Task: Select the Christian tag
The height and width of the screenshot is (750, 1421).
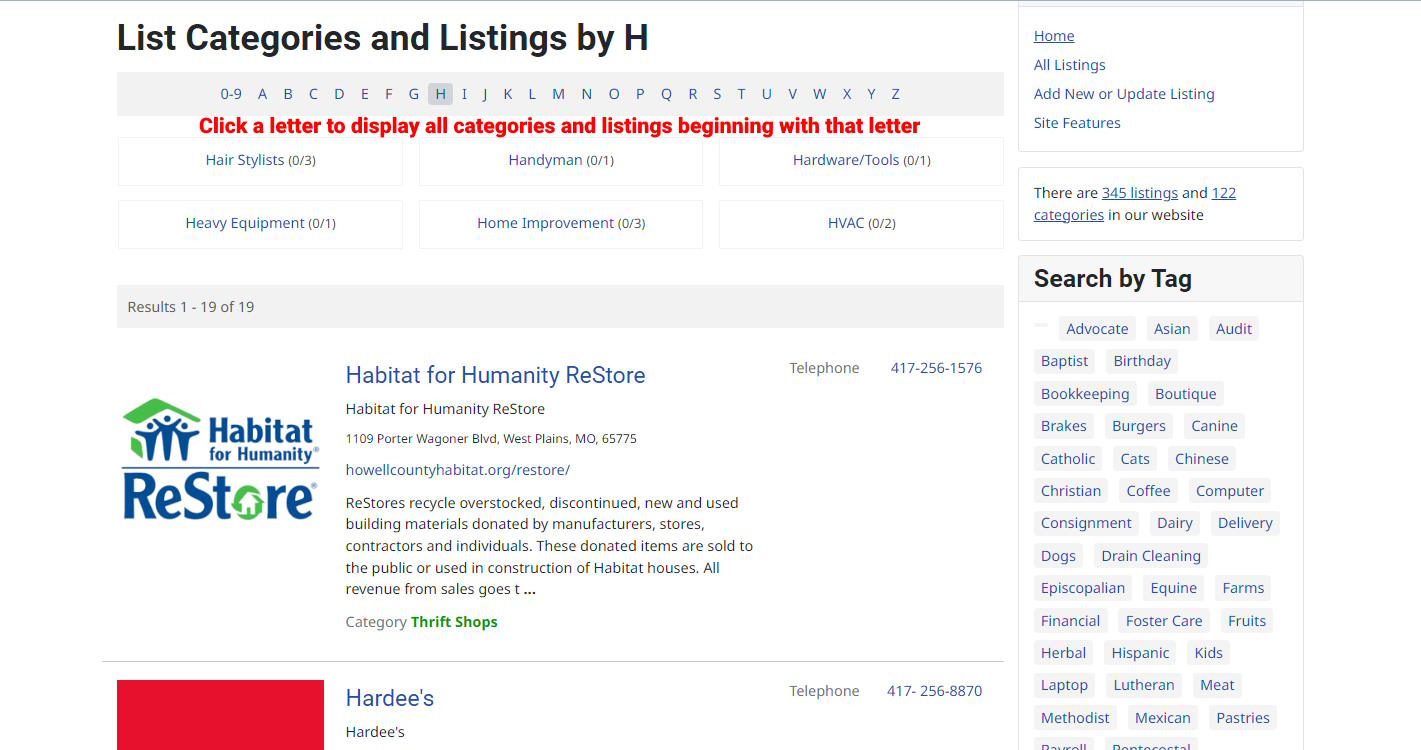Action: [x=1071, y=491]
